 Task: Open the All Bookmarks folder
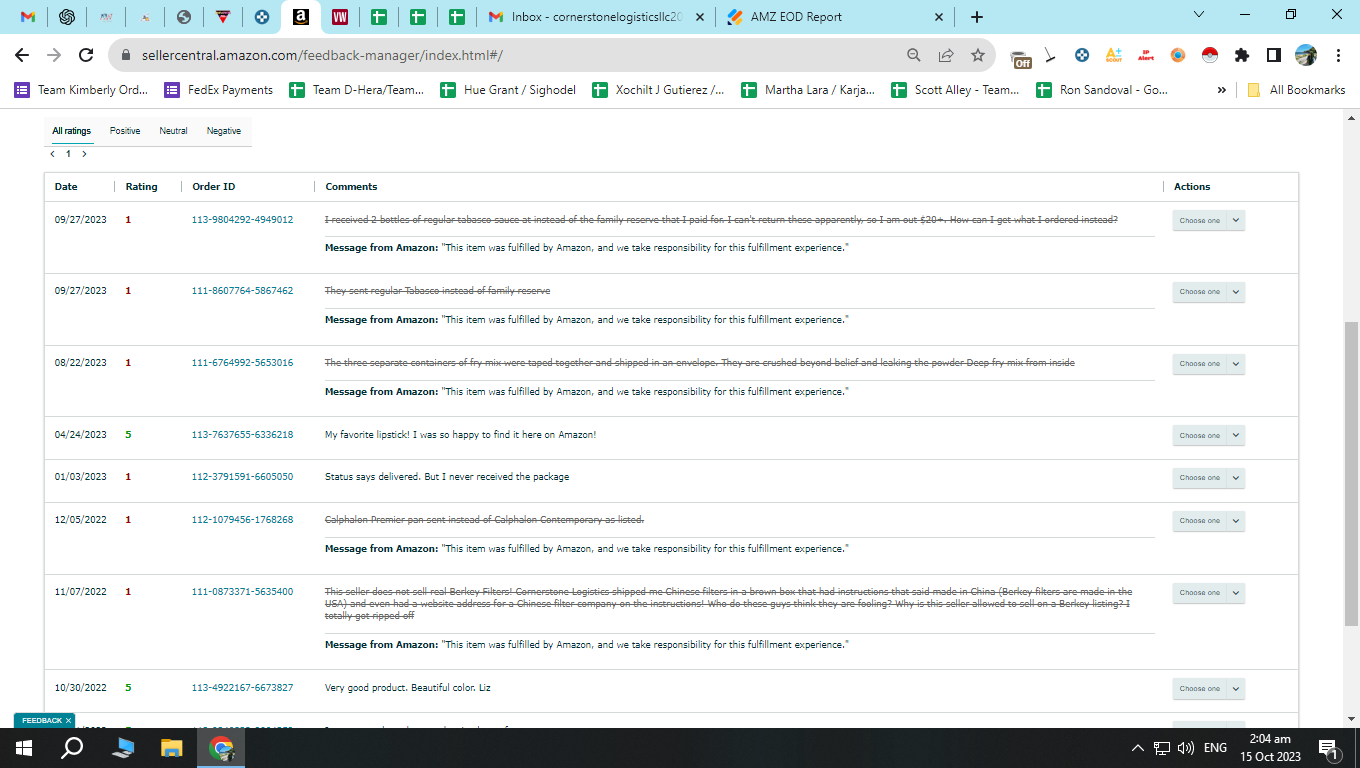coord(1296,90)
